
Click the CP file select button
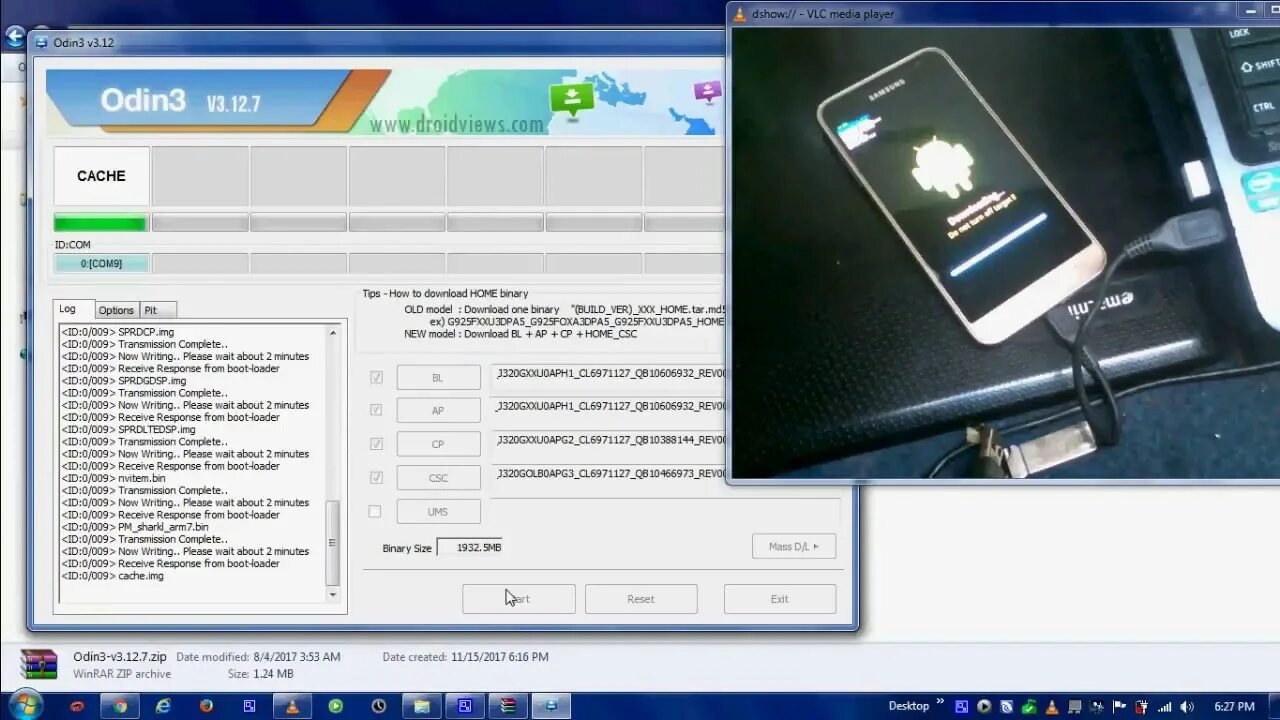click(x=438, y=444)
